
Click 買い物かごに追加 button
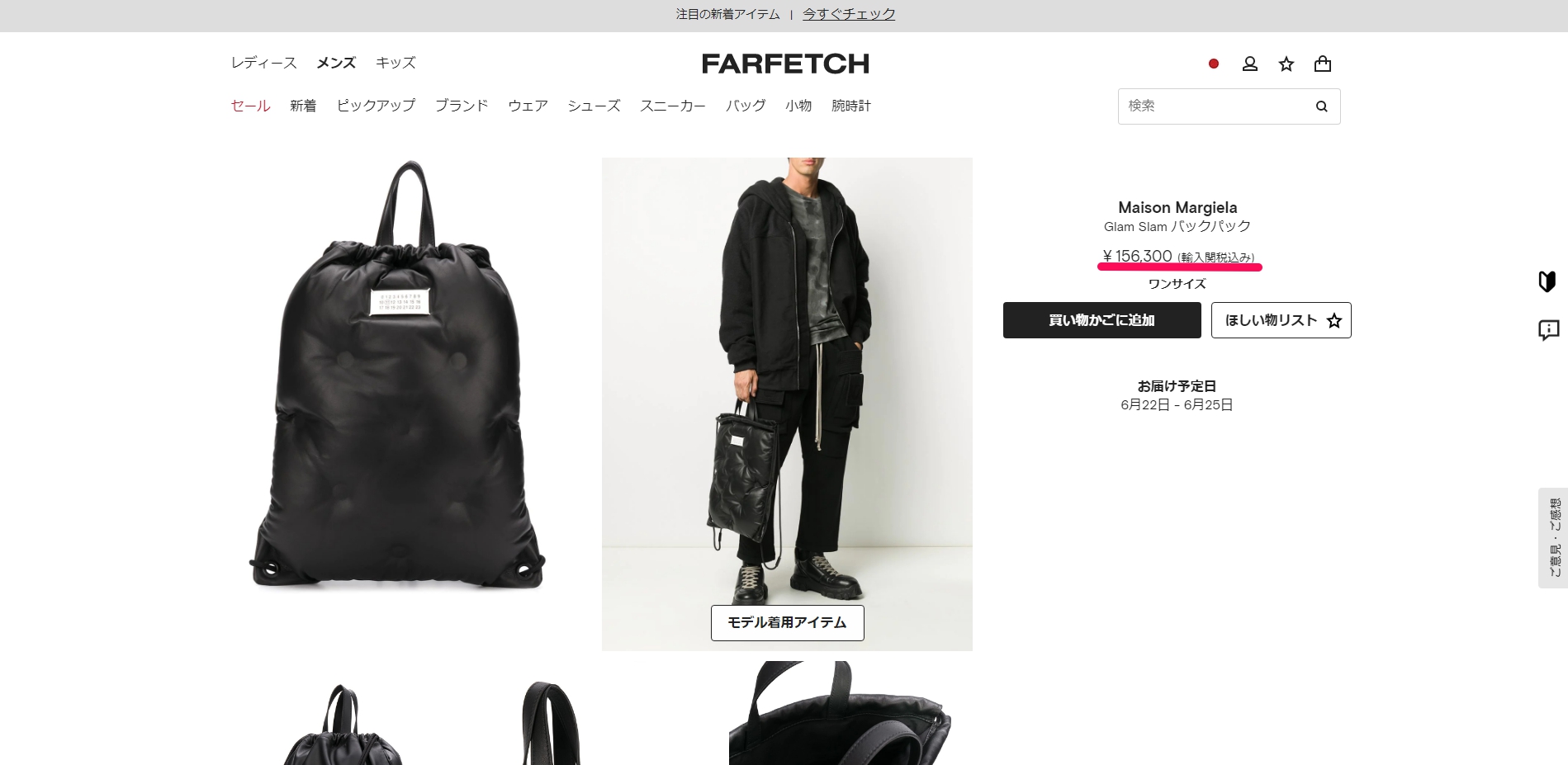[x=1101, y=320]
